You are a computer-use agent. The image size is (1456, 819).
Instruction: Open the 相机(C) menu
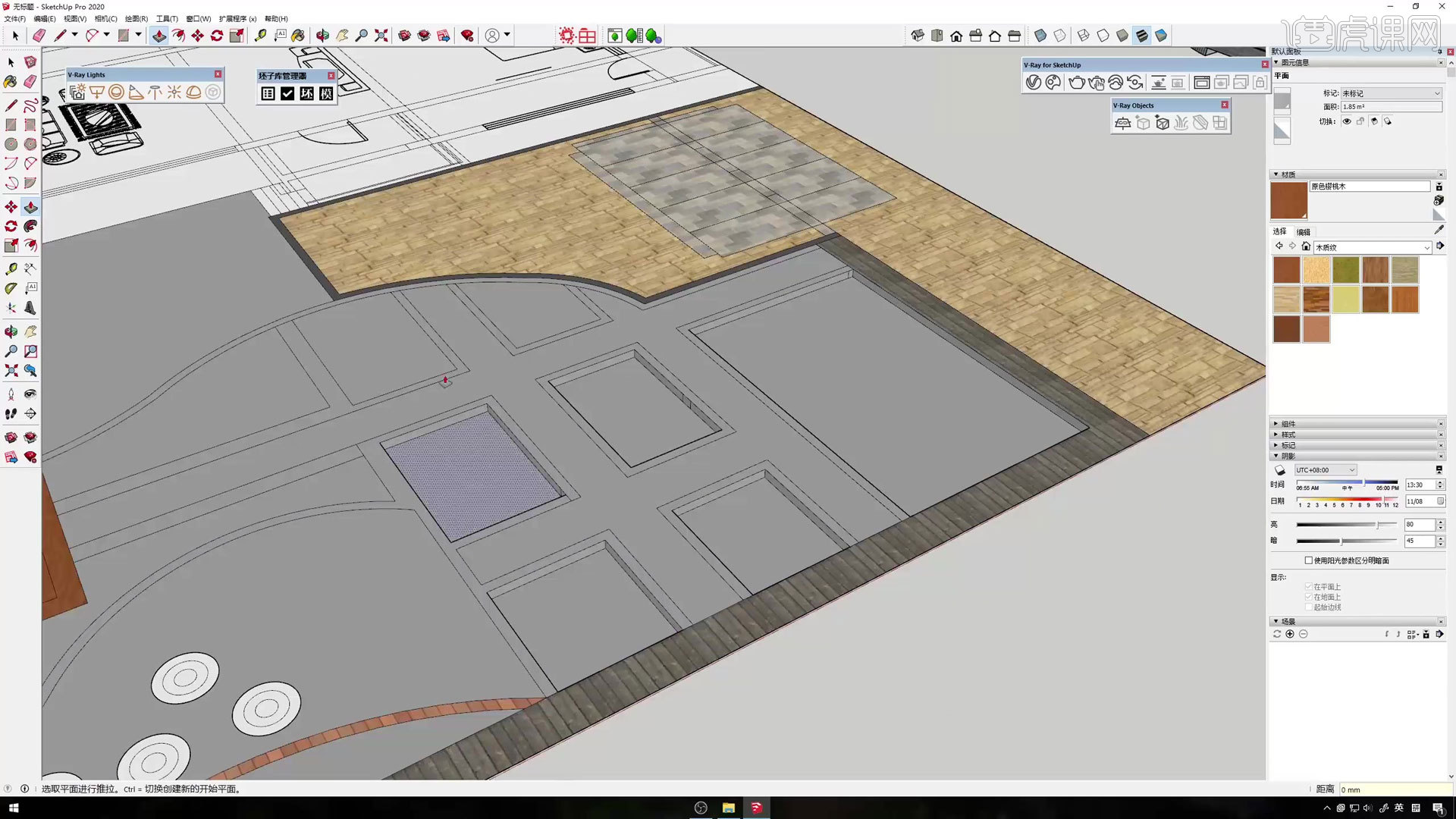pos(106,19)
